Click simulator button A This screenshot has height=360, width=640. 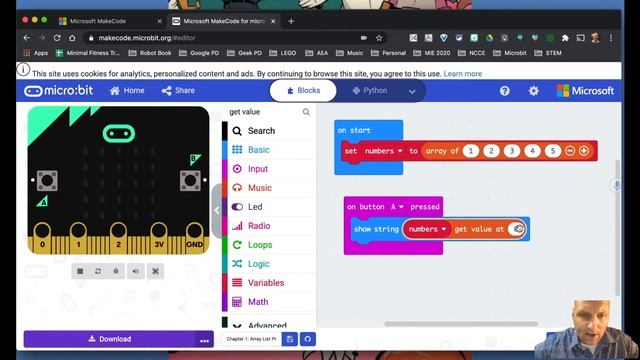[x=47, y=181]
